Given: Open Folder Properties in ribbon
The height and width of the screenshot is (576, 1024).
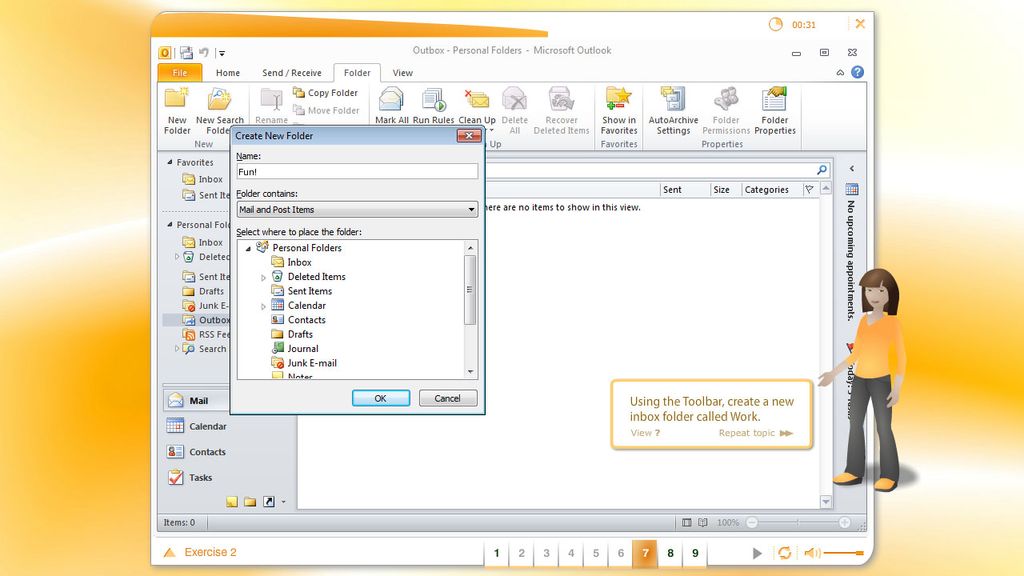Looking at the screenshot, I should pyautogui.click(x=775, y=110).
